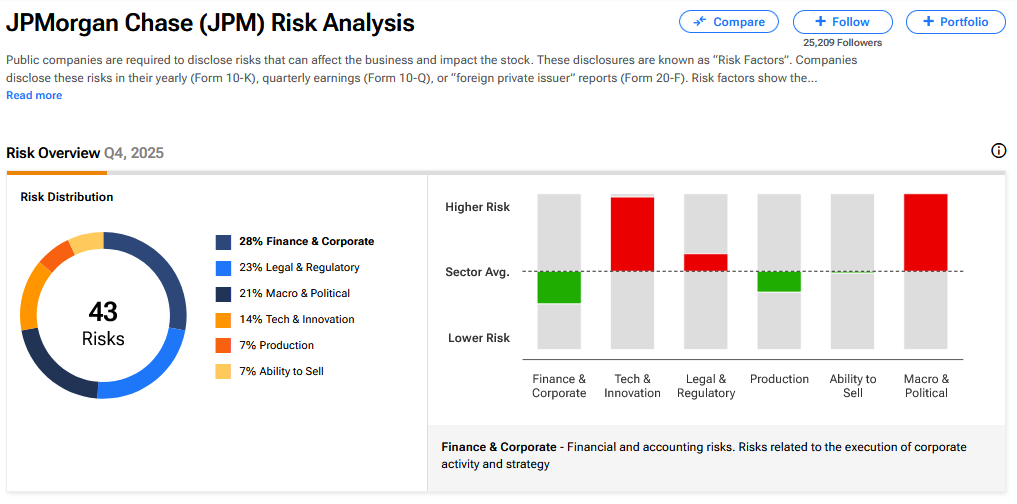Click the Macro & Political red bar

click(x=925, y=232)
